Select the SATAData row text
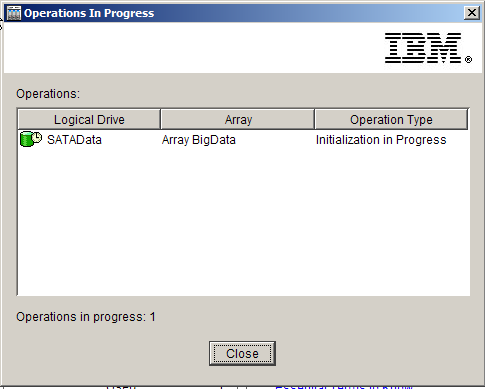The image size is (485, 389). click(x=74, y=140)
